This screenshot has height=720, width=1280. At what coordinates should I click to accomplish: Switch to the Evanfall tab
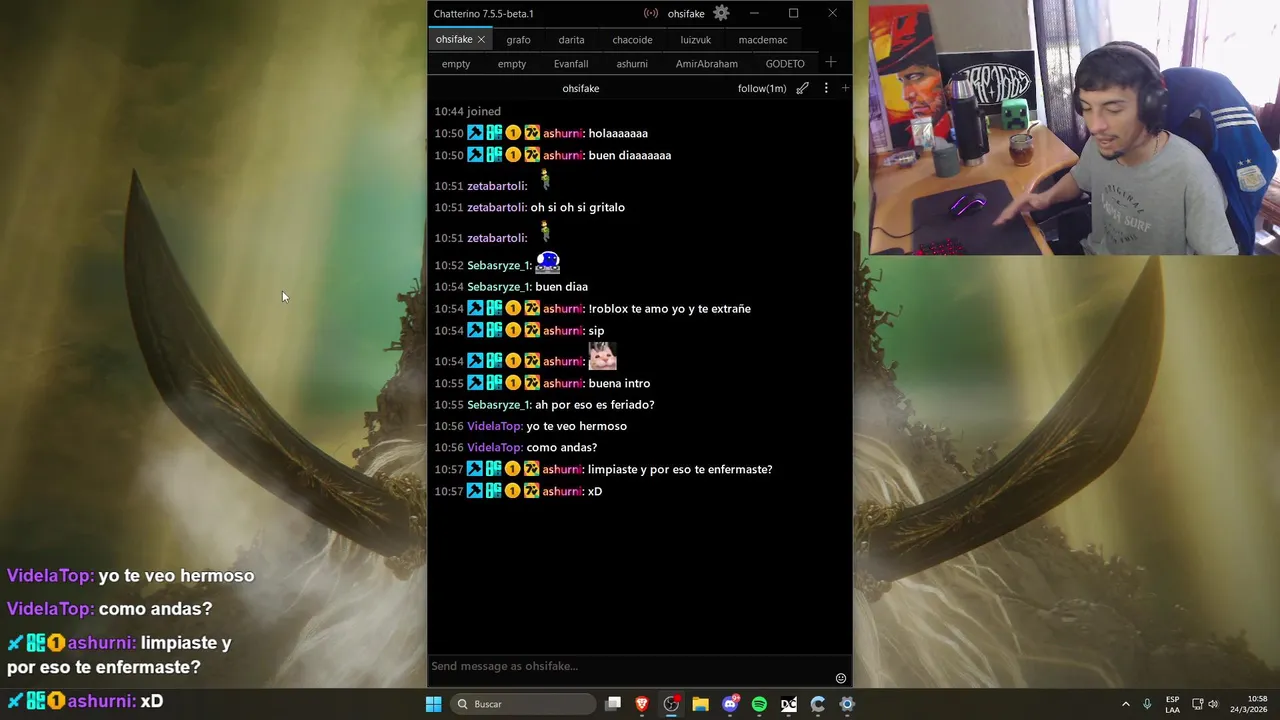click(571, 64)
